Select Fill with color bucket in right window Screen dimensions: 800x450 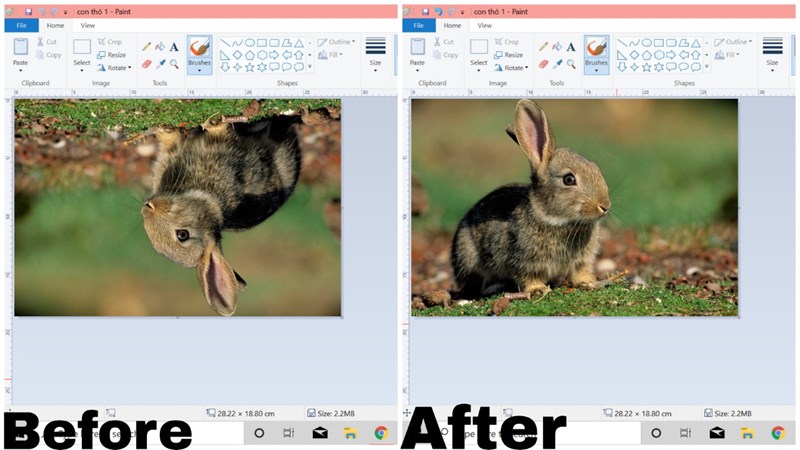557,46
